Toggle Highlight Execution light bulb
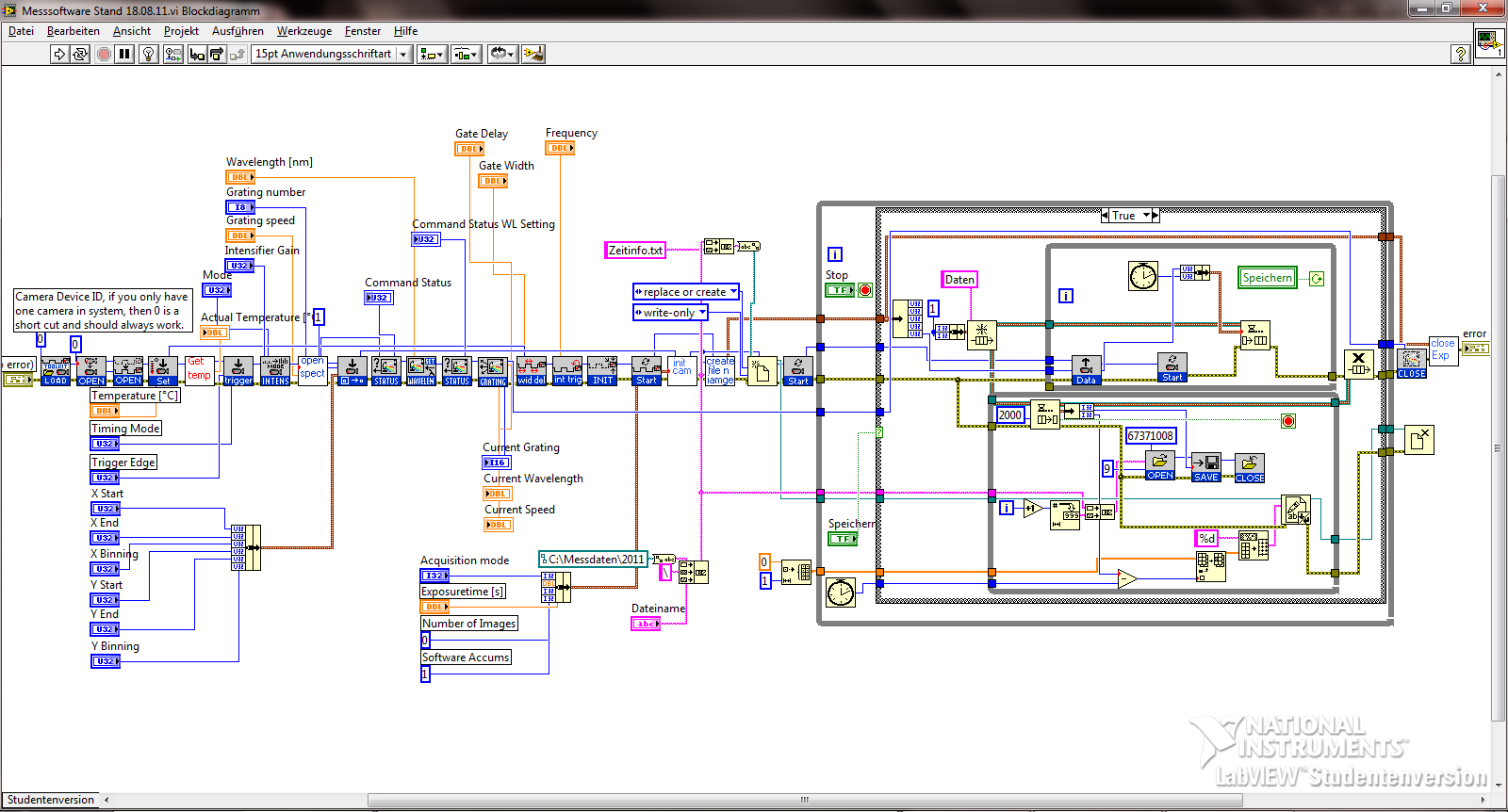1508x812 pixels. tap(148, 55)
